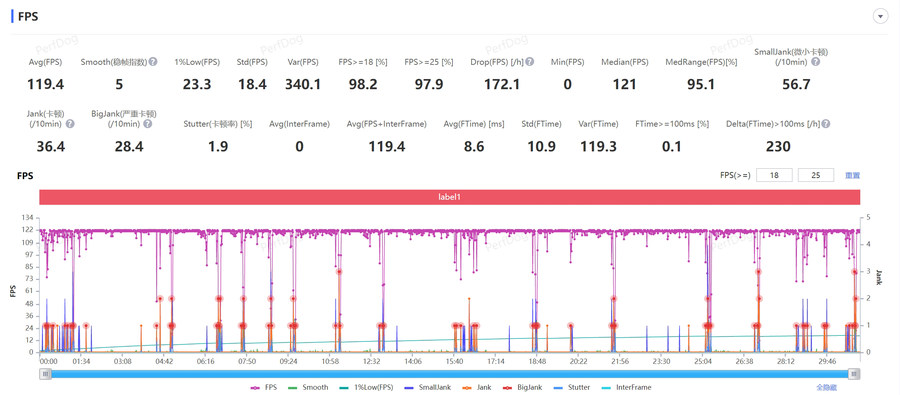Image resolution: width=900 pixels, height=395 pixels.
Task: Click the 重置 reset link
Action: pyautogui.click(x=852, y=175)
